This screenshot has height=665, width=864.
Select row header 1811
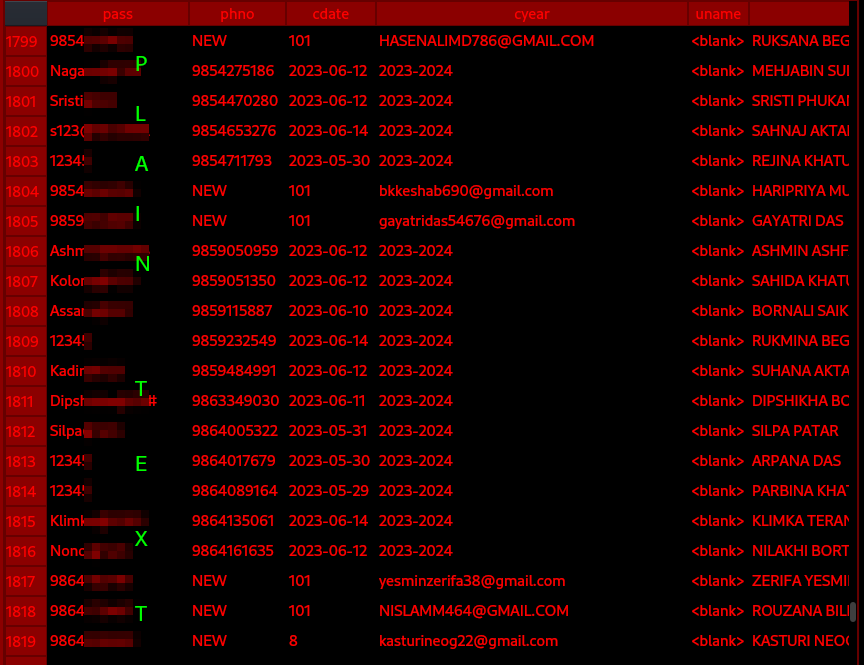point(23,401)
